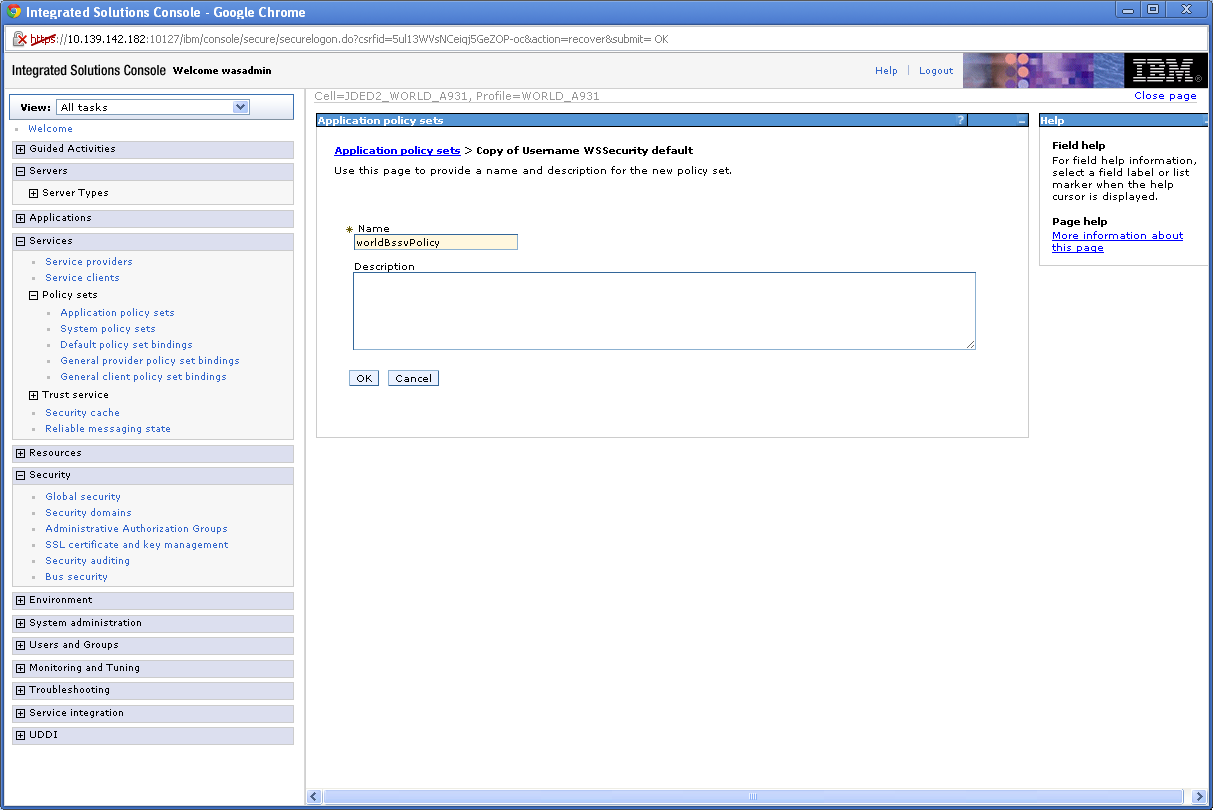Open Bus security page
1213x810 pixels.
click(76, 577)
